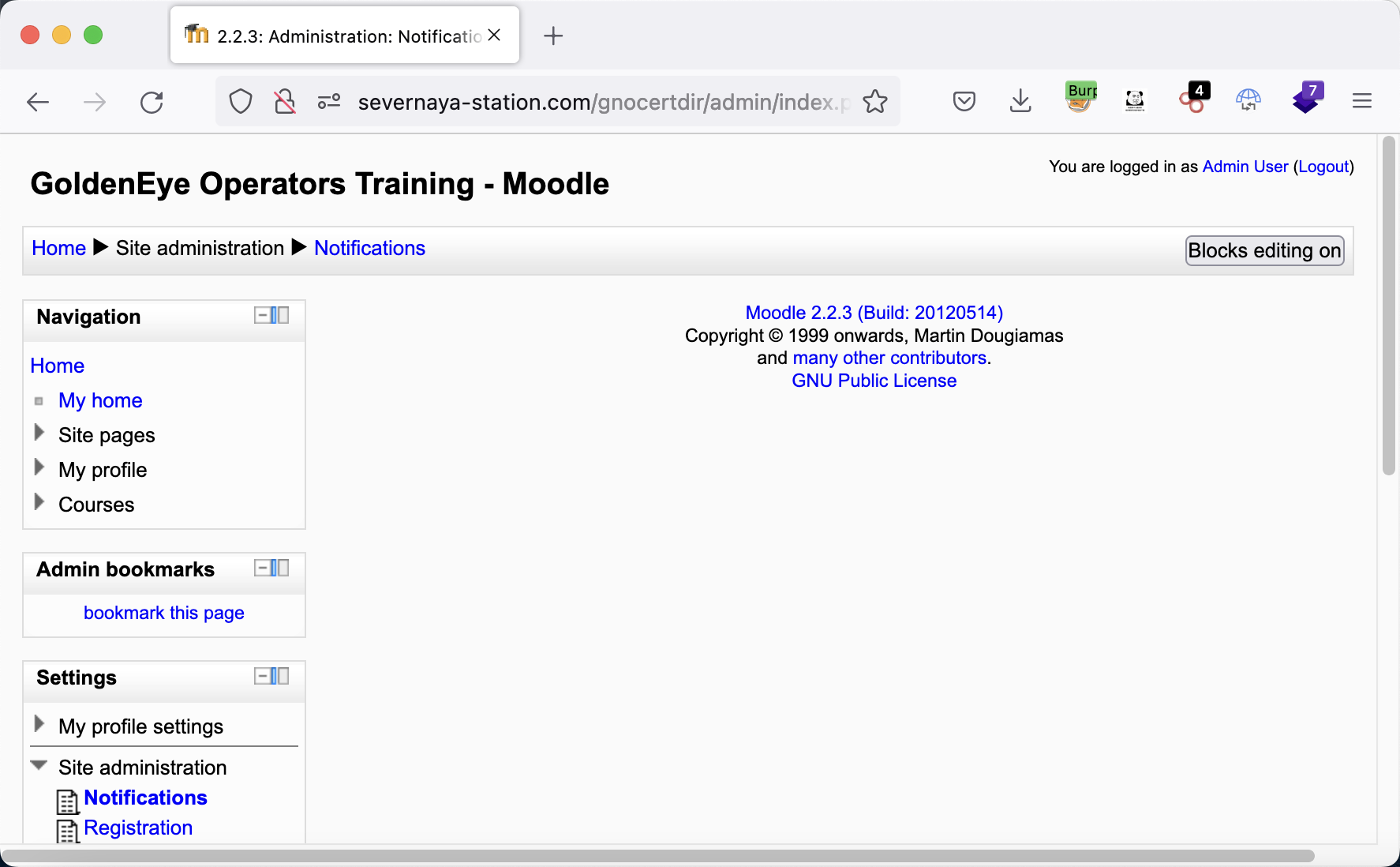1400x867 pixels.
Task: Hide the Settings block via minus icon
Action: (261, 677)
